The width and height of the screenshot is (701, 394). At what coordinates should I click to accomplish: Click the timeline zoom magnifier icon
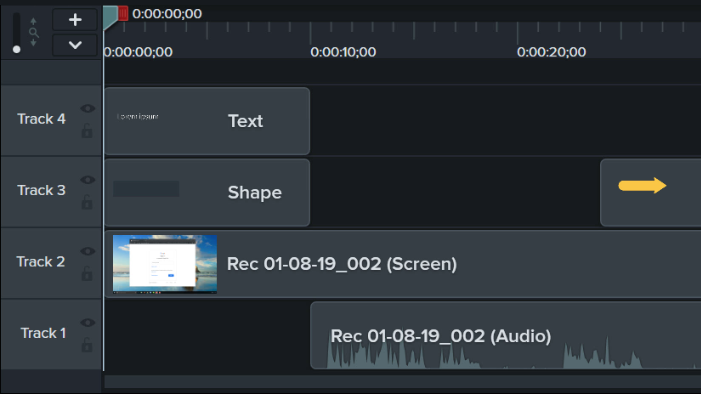[x=34, y=32]
